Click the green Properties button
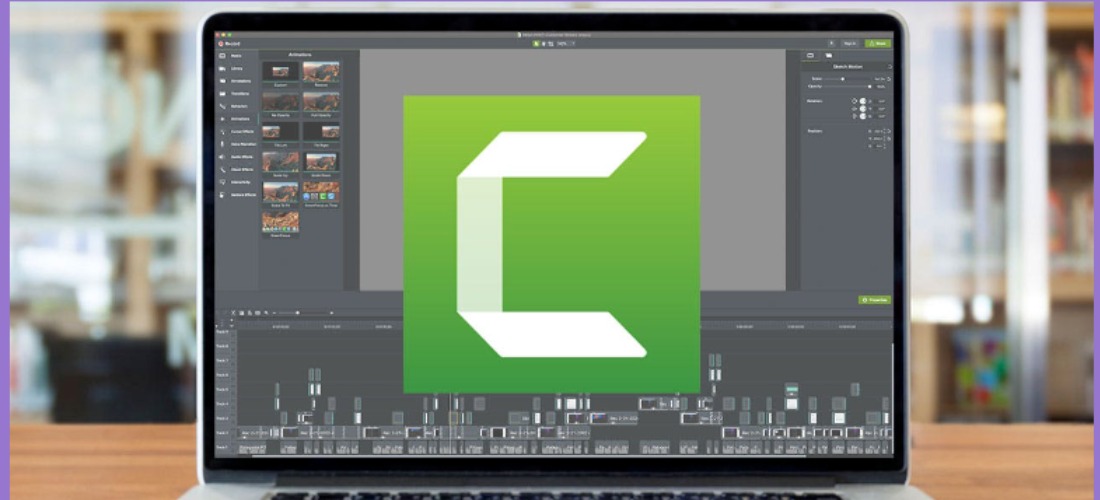Image resolution: width=1100 pixels, height=500 pixels. 875,299
